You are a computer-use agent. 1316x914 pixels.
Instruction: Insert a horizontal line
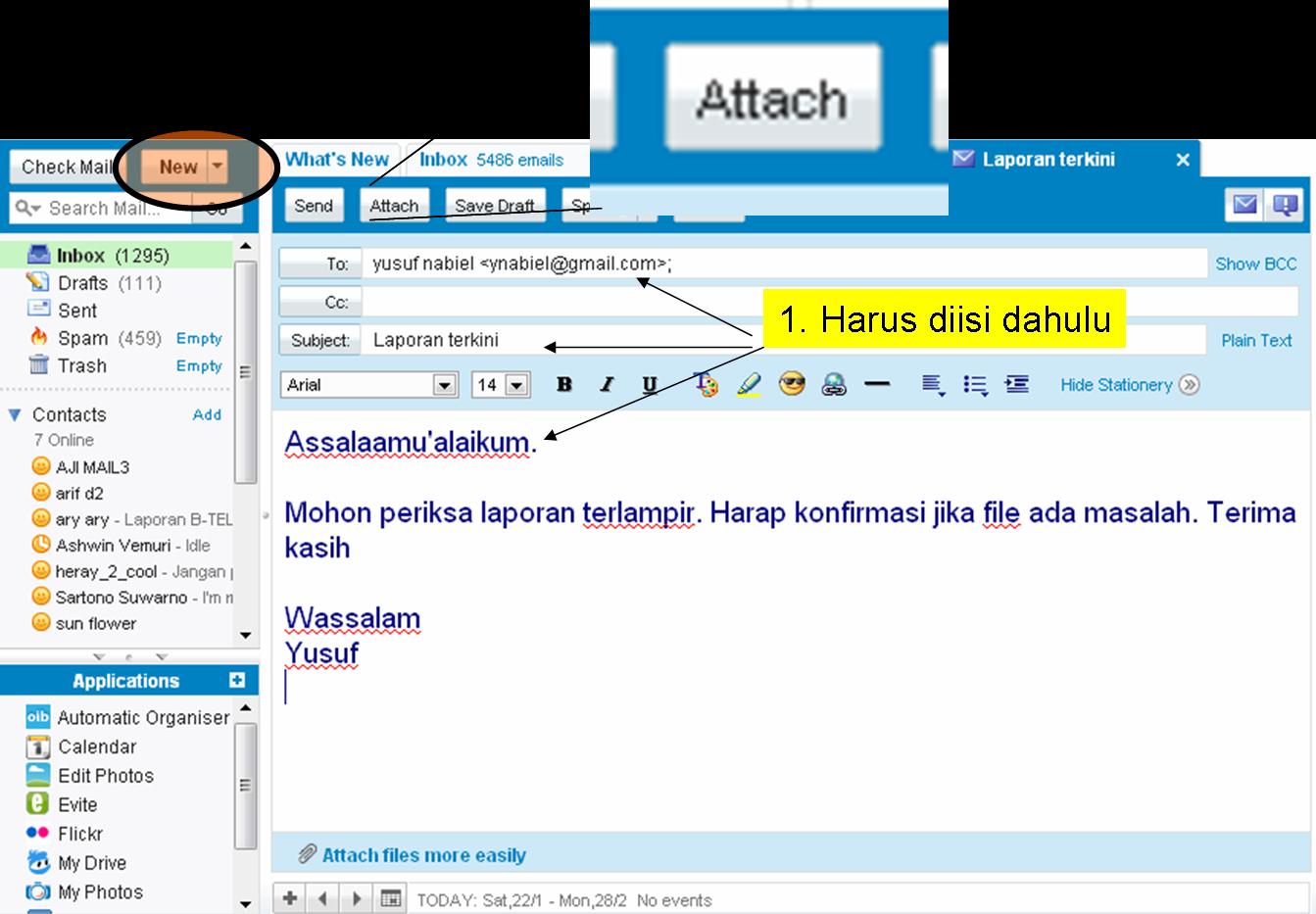(877, 384)
